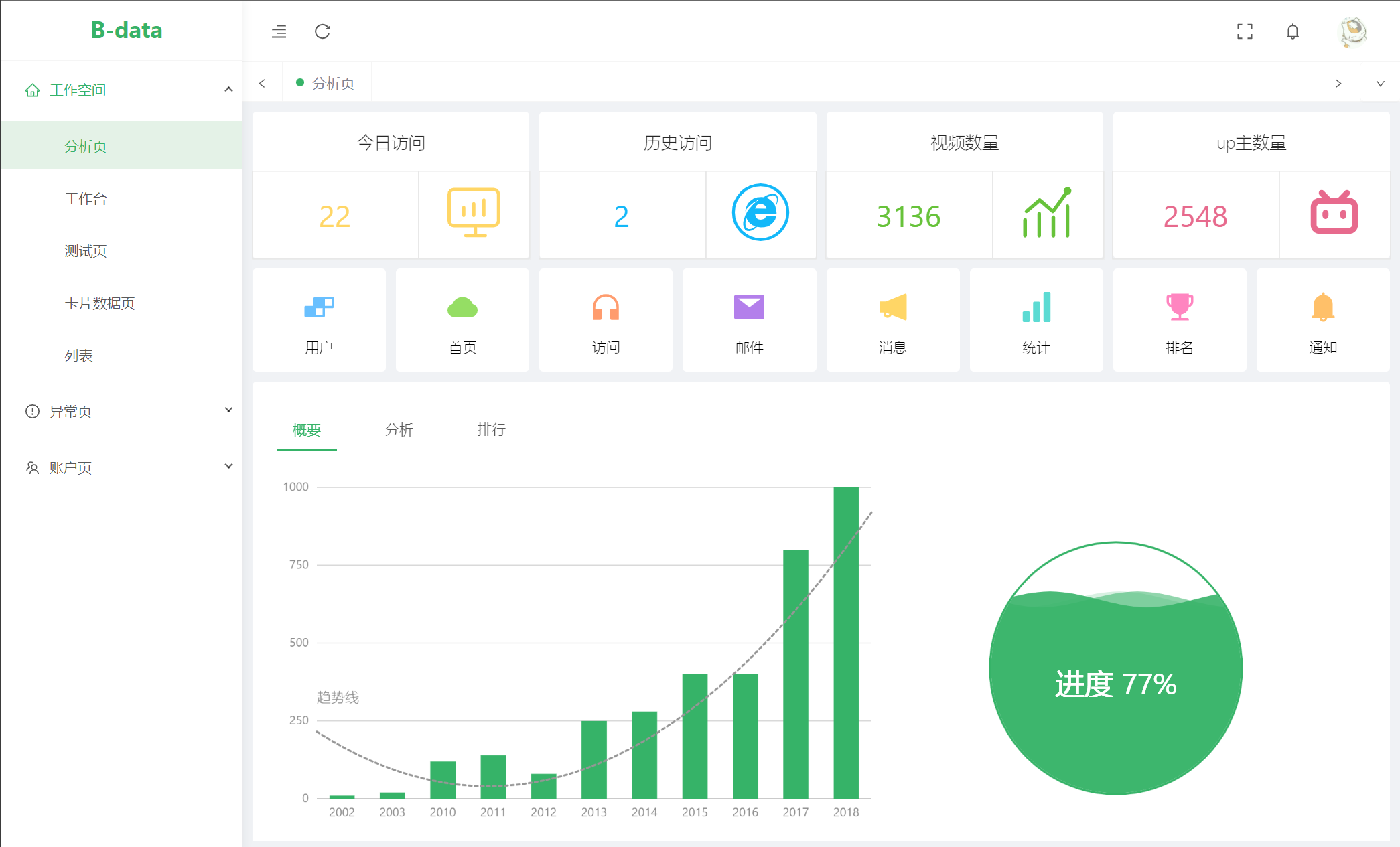The height and width of the screenshot is (847, 1400).
Task: Open the 消息 megaphone icon
Action: point(893,307)
